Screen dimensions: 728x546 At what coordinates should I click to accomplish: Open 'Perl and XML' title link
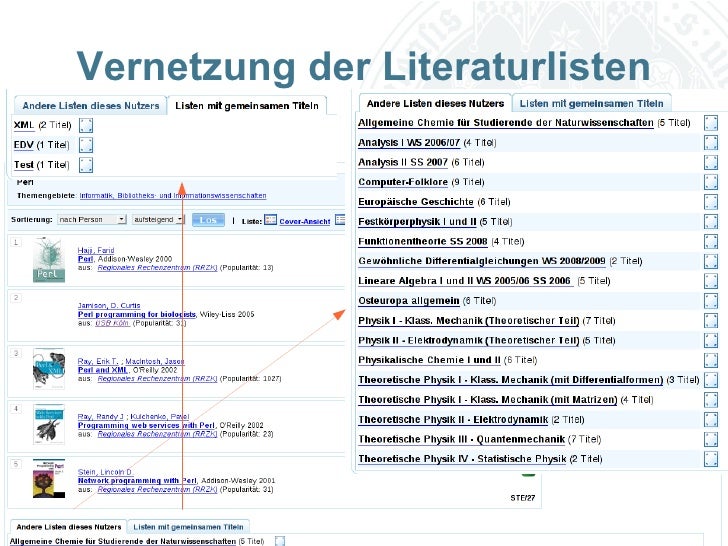102,370
